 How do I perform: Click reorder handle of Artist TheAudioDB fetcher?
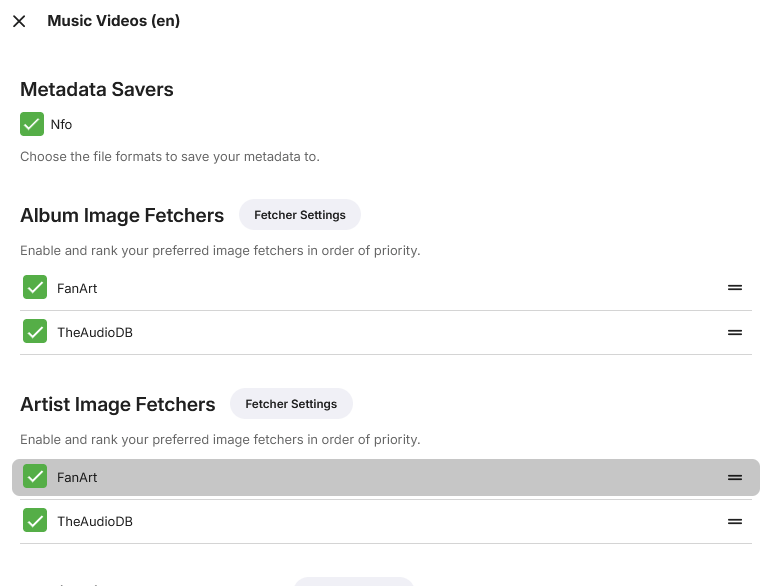[x=735, y=521]
